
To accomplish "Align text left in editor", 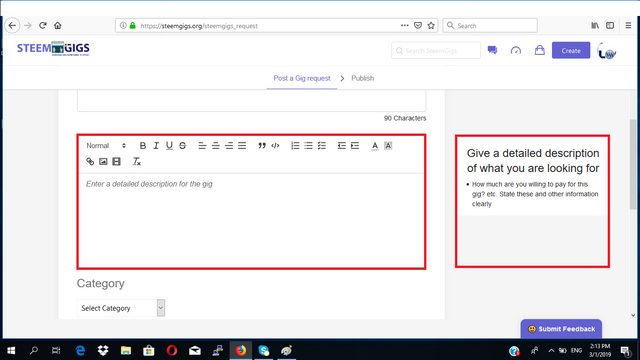I will click(x=202, y=145).
